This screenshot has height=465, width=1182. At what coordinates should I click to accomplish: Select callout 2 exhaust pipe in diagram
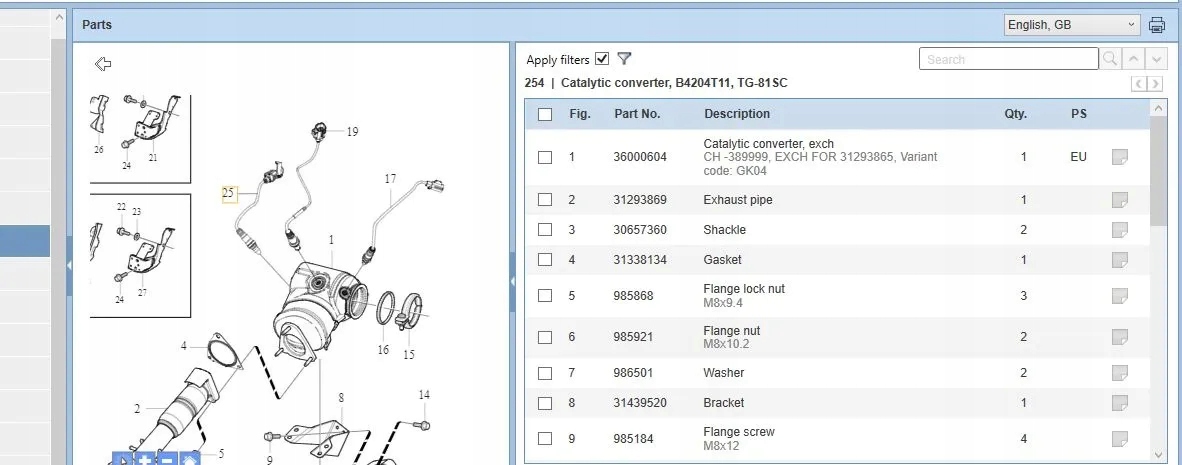click(137, 409)
